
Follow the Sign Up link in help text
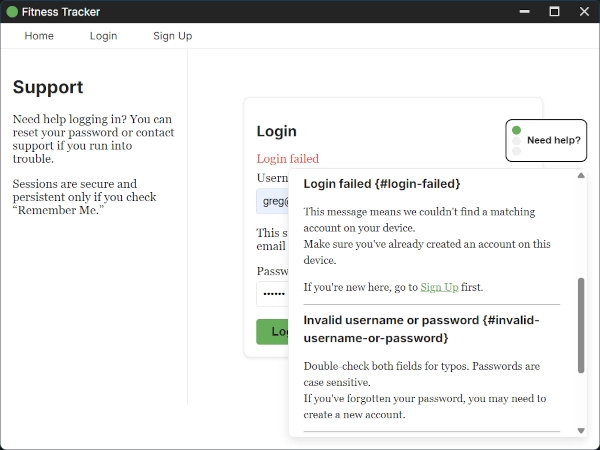click(x=439, y=287)
